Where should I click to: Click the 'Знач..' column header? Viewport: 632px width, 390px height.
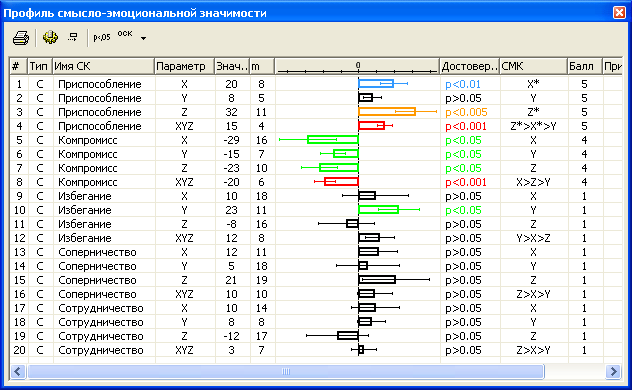tap(232, 66)
